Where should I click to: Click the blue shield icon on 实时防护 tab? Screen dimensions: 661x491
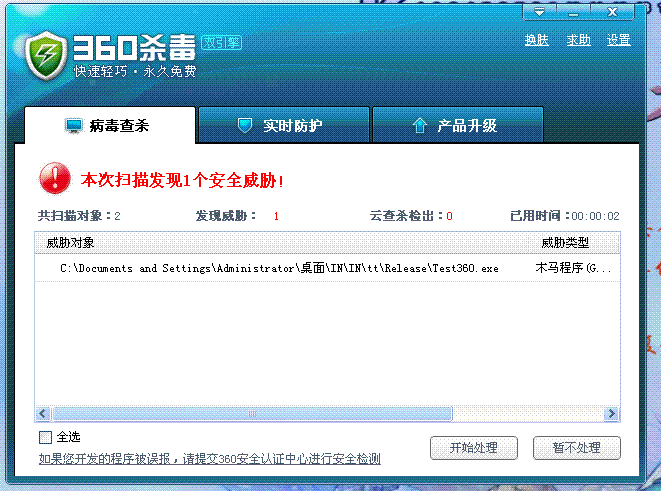[x=245, y=125]
